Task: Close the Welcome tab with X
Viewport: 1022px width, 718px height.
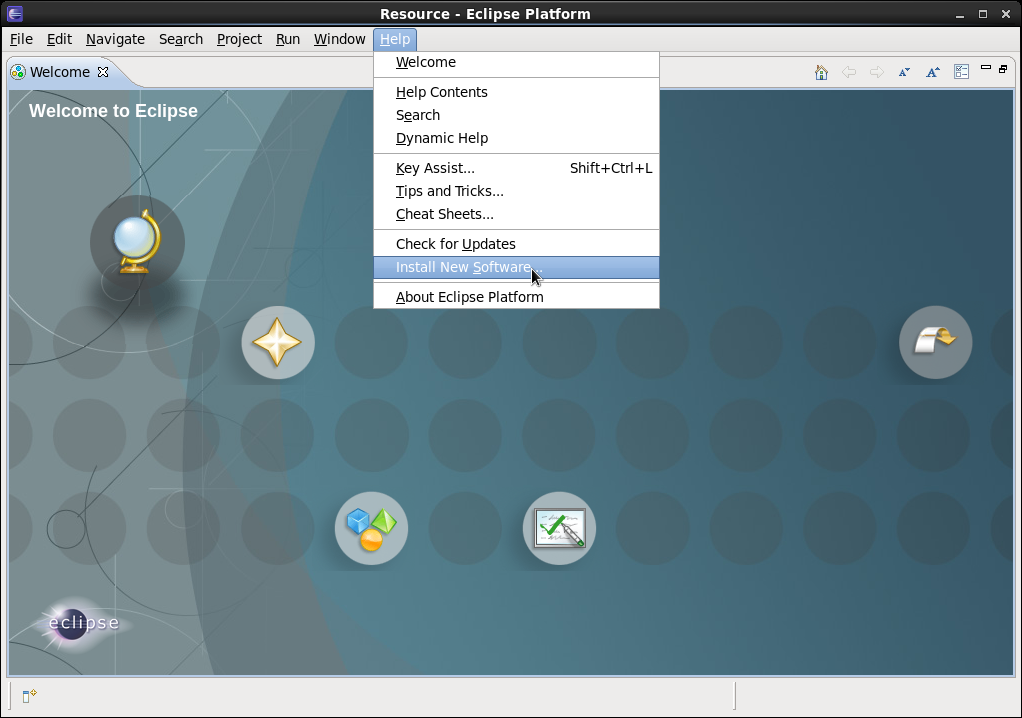Action: coord(103,72)
